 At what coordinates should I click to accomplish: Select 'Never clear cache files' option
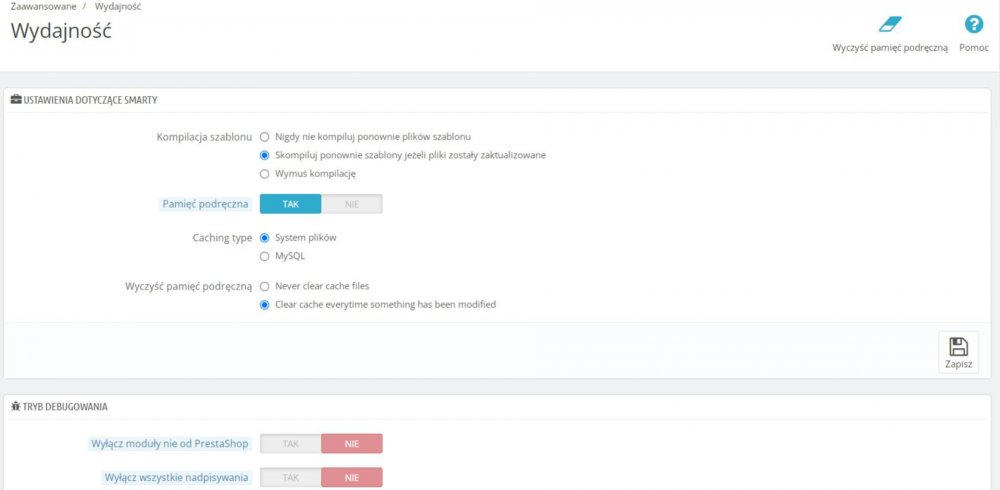(265, 286)
